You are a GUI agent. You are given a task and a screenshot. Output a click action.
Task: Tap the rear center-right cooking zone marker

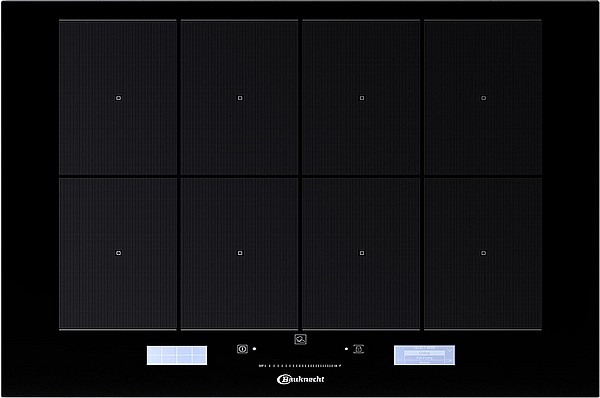(362, 98)
